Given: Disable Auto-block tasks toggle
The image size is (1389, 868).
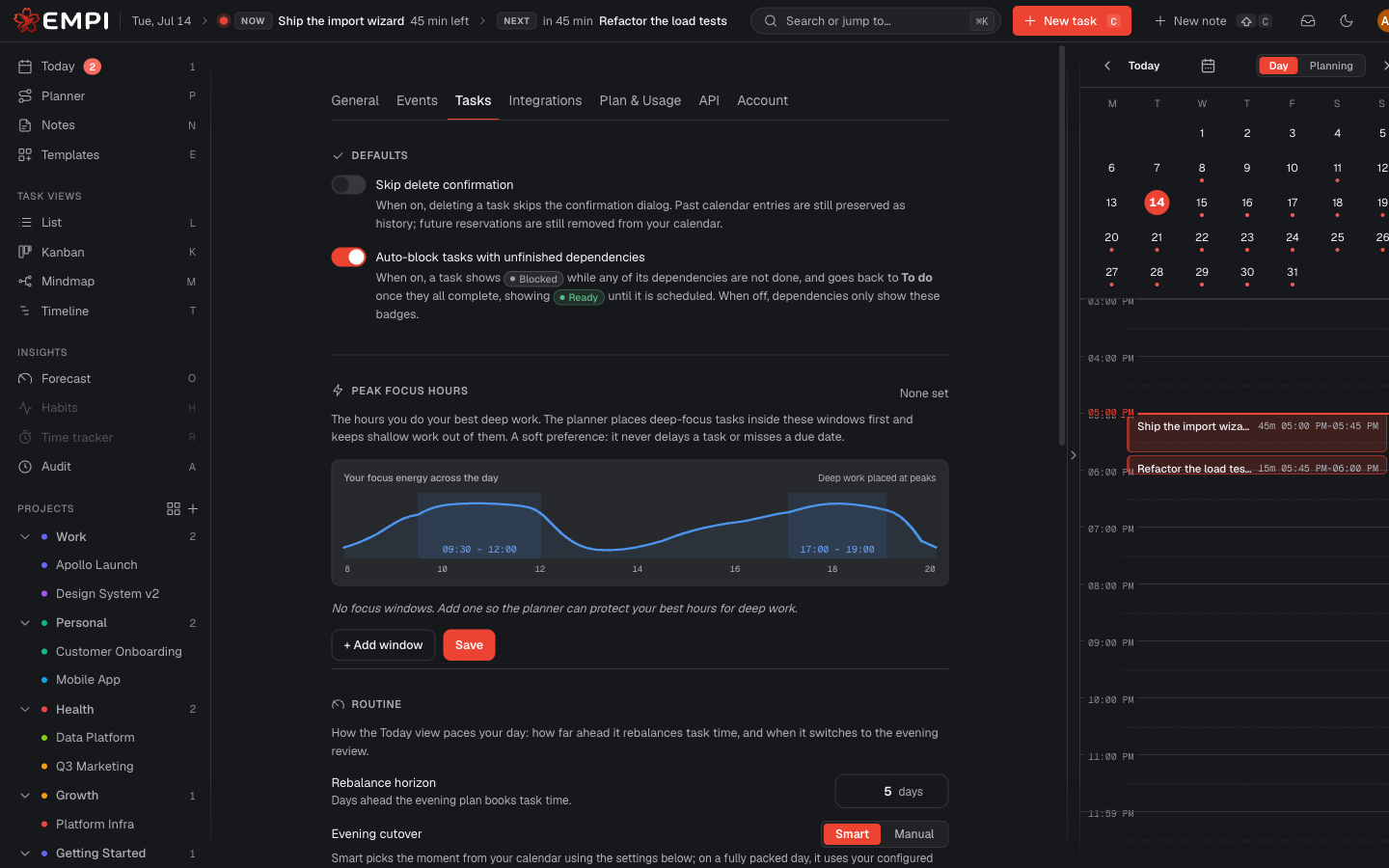Looking at the screenshot, I should click(x=348, y=257).
